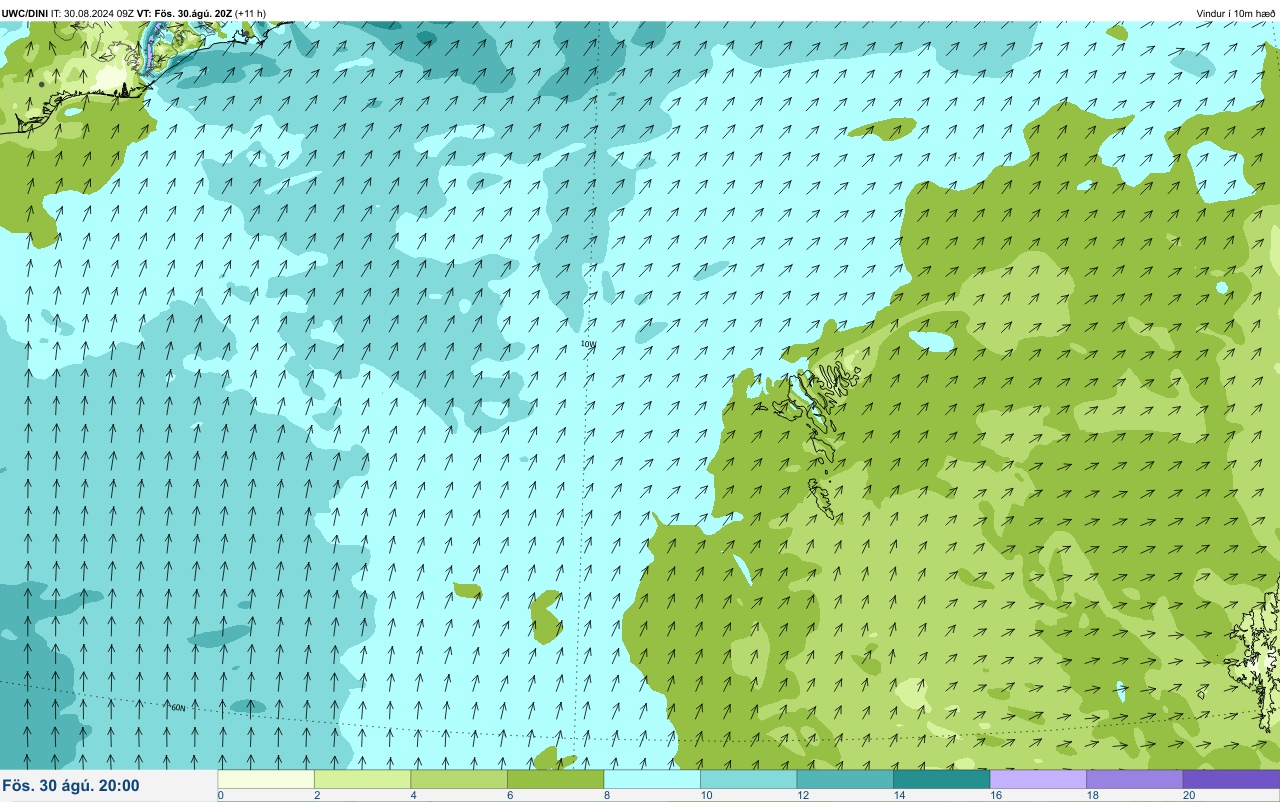Click the legend value '2'
1280x802 pixels.
(316, 795)
